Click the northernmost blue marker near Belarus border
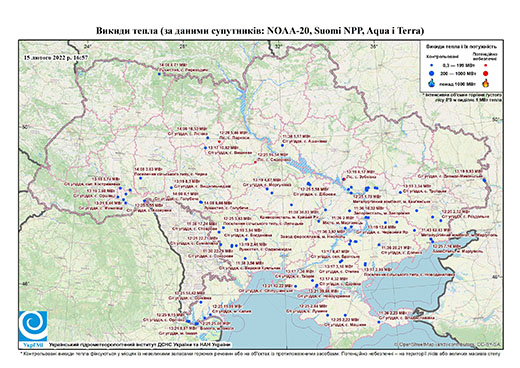 coord(159,74)
